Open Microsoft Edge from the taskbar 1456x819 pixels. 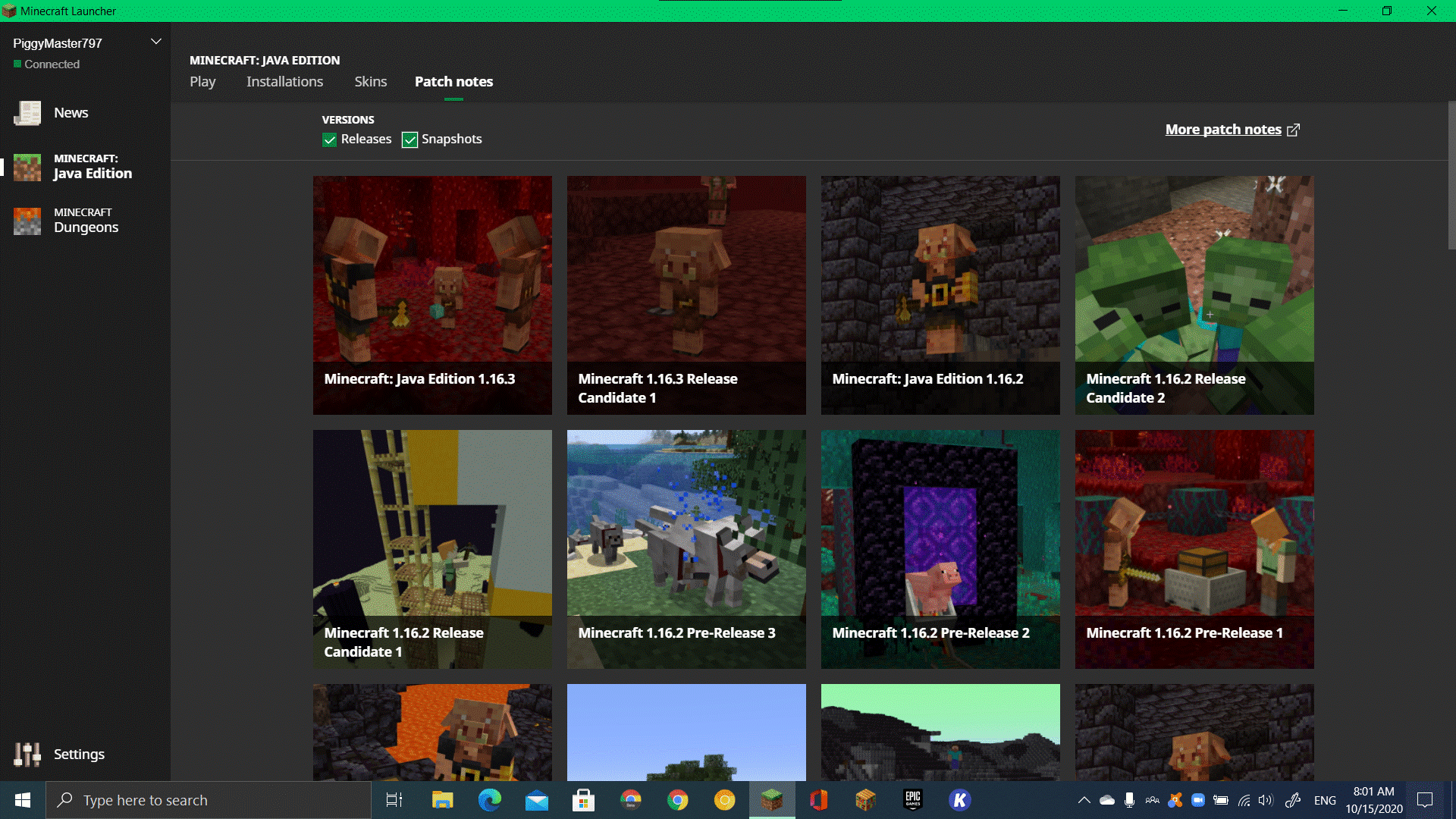(489, 800)
